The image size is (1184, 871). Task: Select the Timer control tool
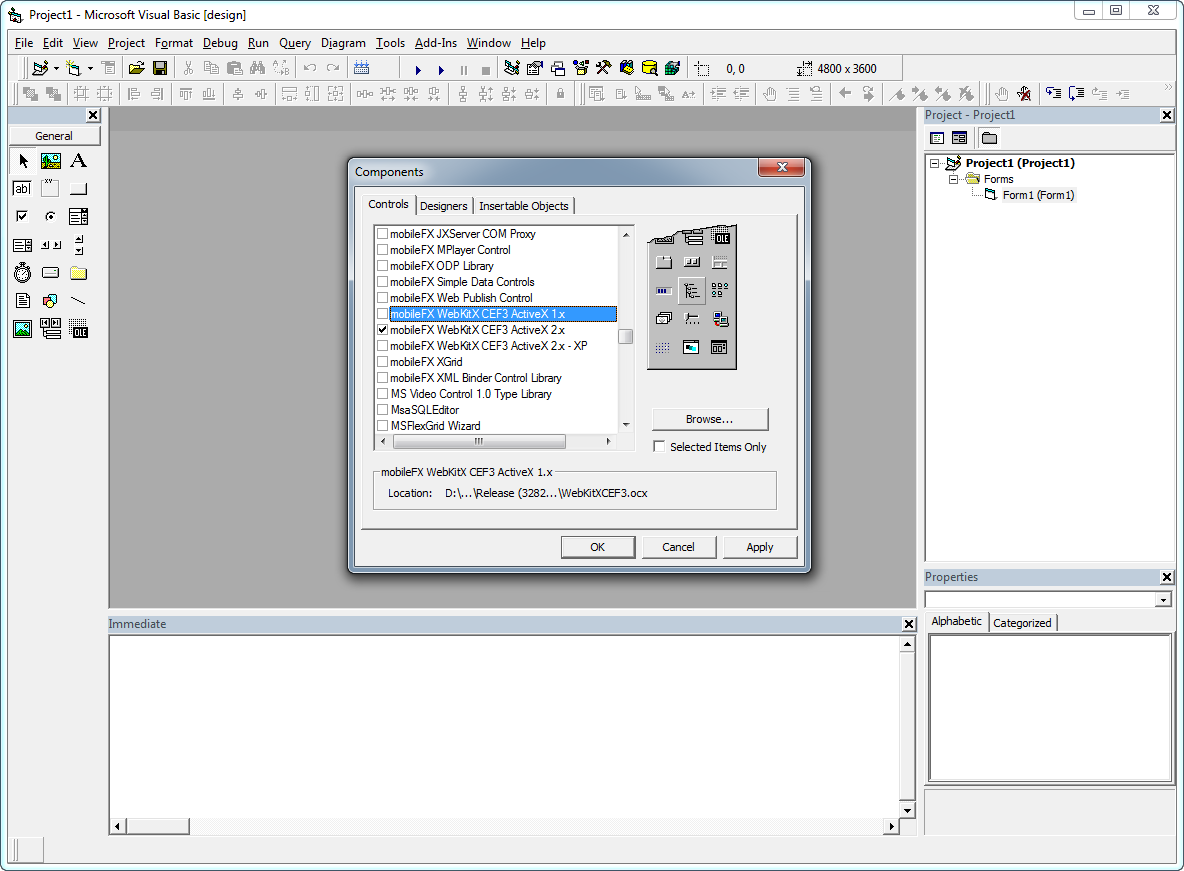pos(23,273)
